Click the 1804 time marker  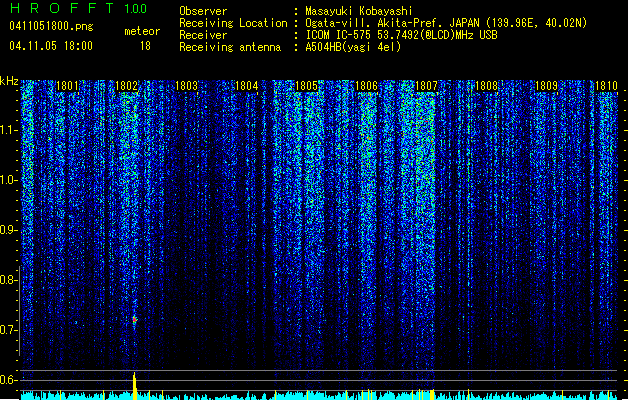(x=246, y=86)
